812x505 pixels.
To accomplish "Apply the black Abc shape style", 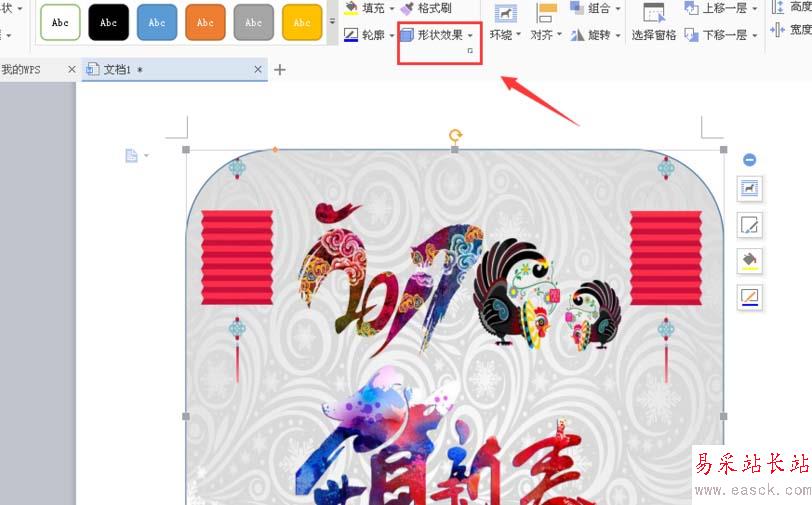I will (x=108, y=22).
